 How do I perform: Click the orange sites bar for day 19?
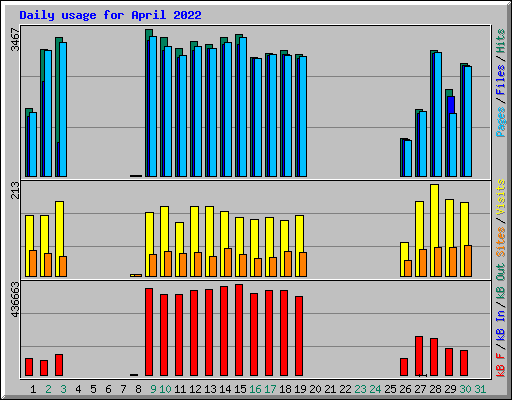point(303,264)
